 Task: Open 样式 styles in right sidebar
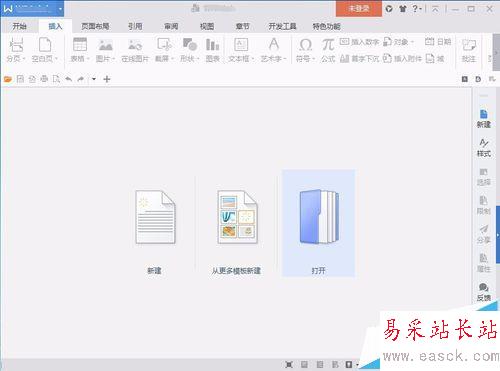point(483,148)
